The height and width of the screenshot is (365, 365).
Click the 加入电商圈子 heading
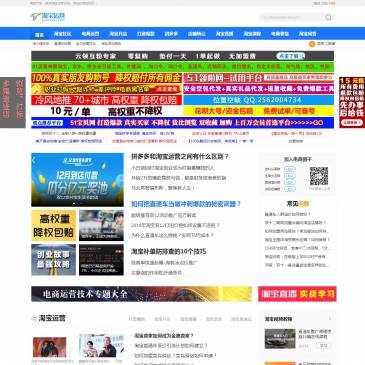[298, 159]
